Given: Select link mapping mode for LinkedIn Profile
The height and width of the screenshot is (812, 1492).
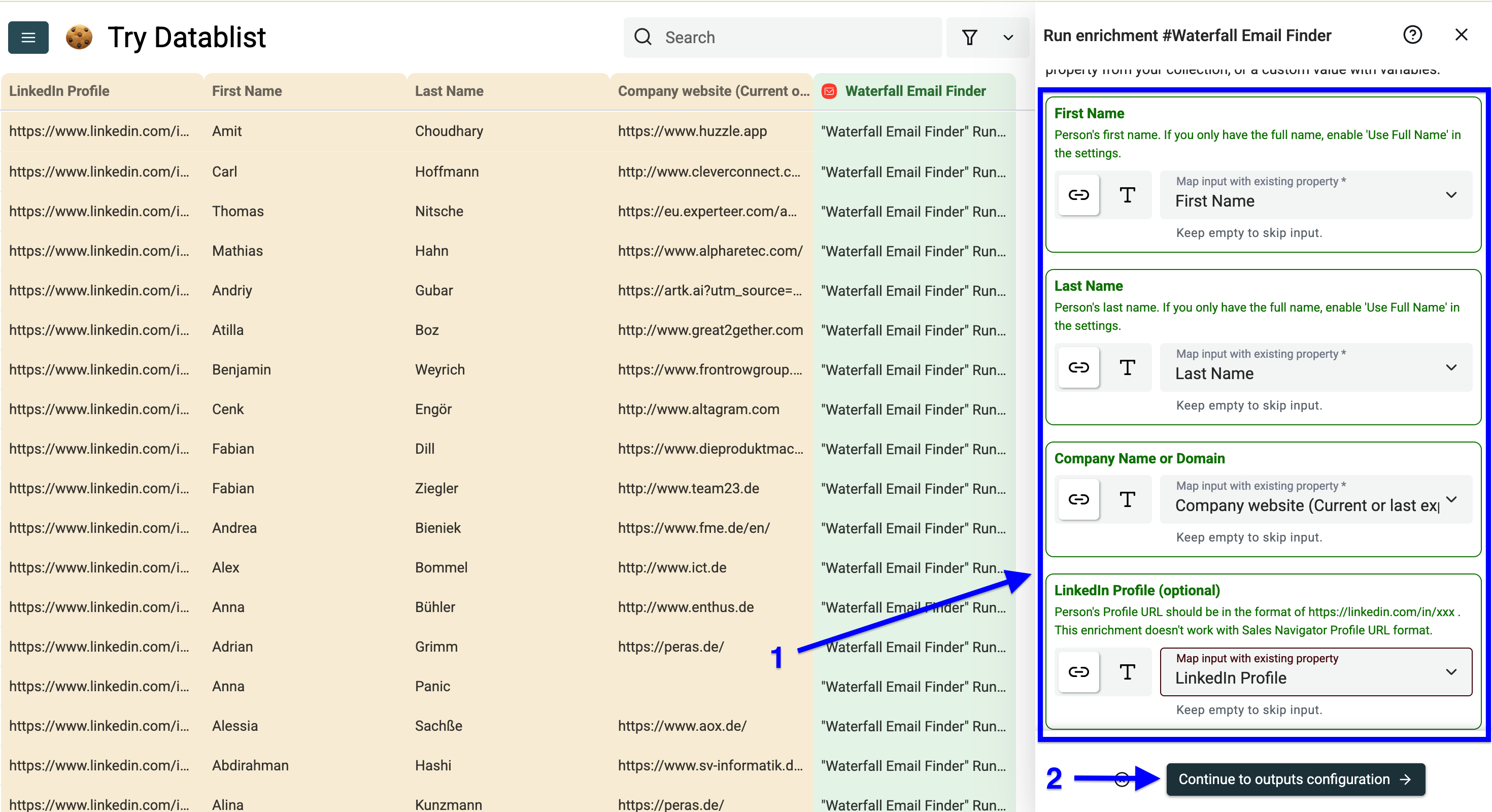Looking at the screenshot, I should [1078, 672].
